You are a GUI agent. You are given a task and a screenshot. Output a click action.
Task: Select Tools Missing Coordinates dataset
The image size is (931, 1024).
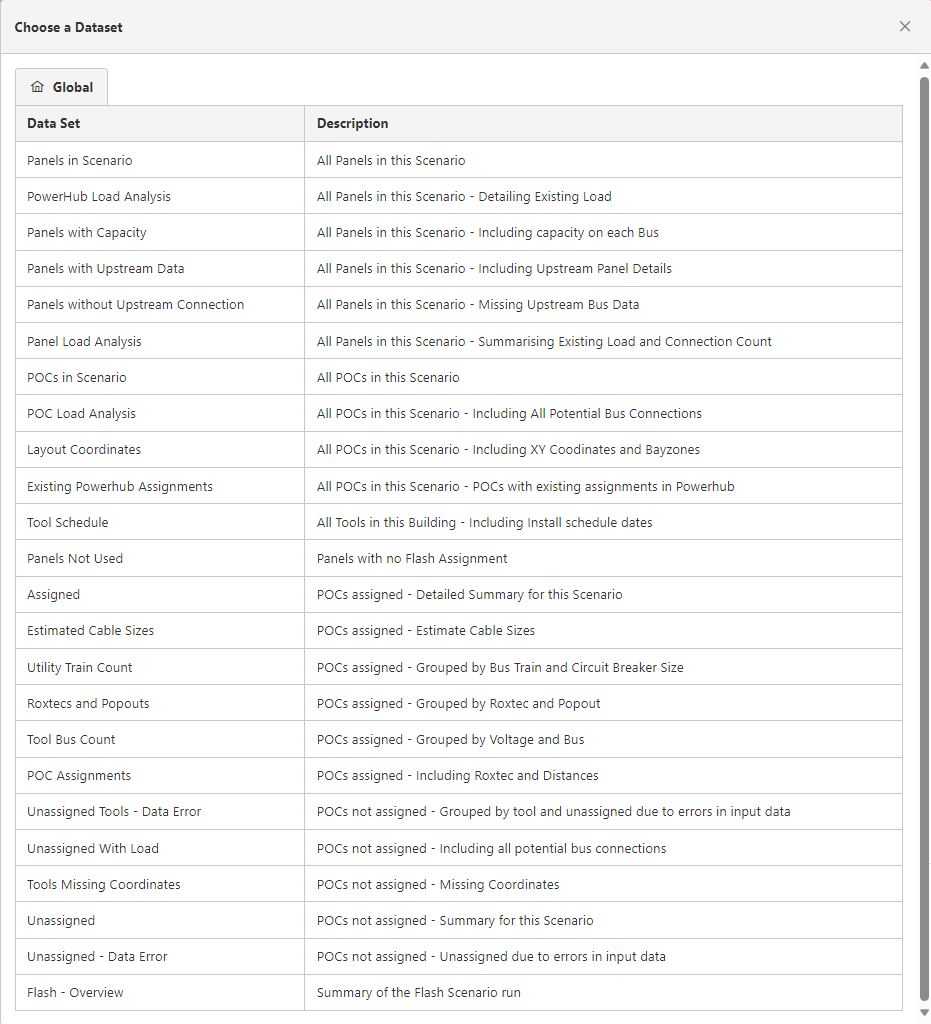[104, 884]
